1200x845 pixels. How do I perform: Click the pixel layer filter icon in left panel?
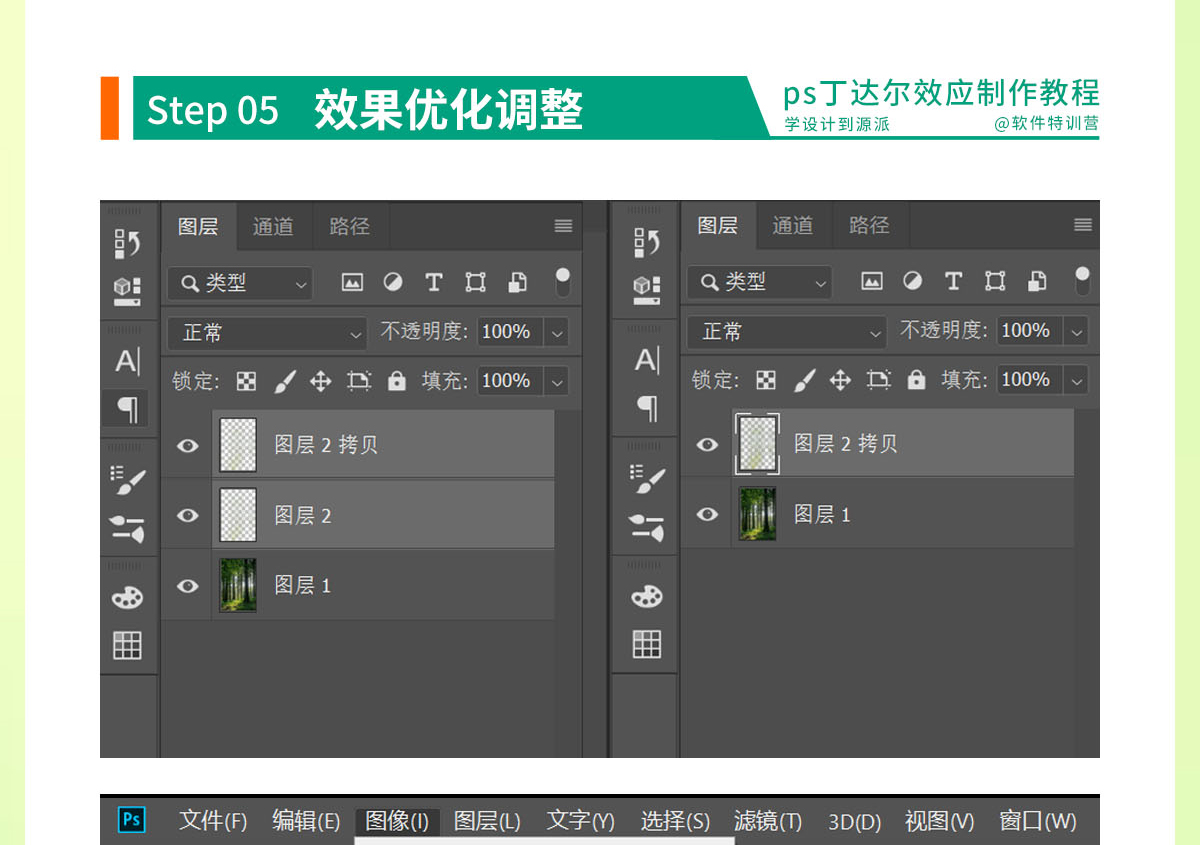[352, 282]
